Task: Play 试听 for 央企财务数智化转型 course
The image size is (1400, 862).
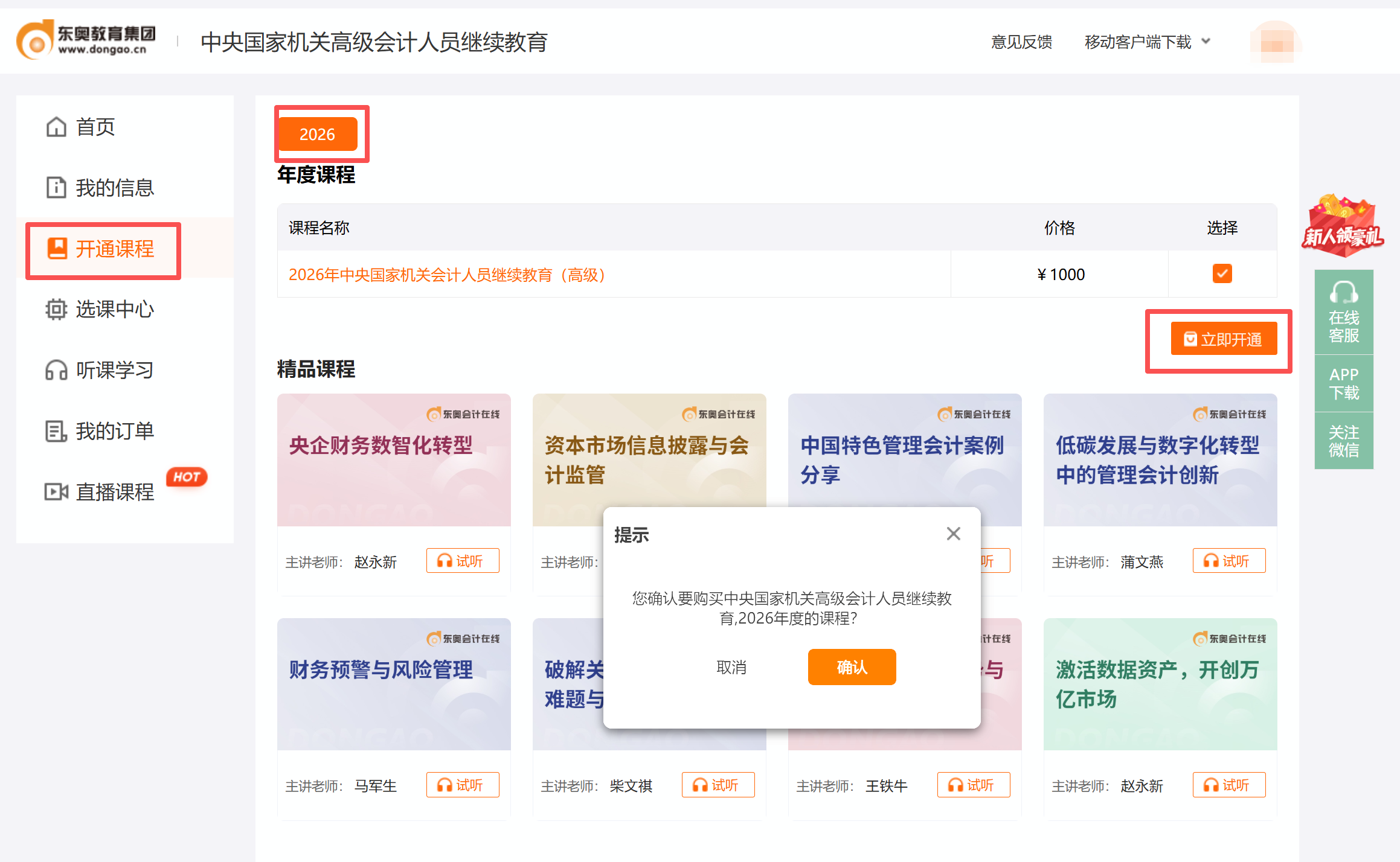Action: pyautogui.click(x=463, y=560)
